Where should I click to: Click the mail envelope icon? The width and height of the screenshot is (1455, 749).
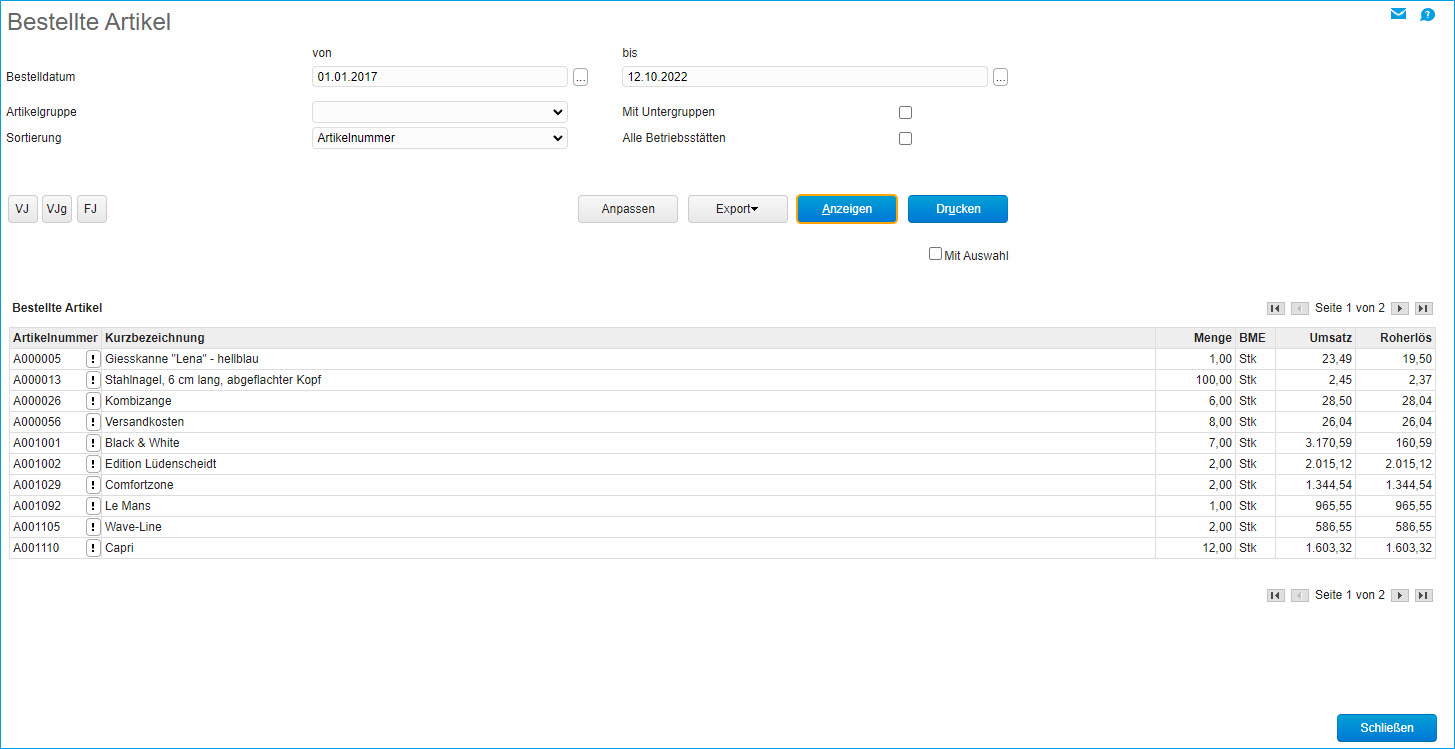point(1398,14)
